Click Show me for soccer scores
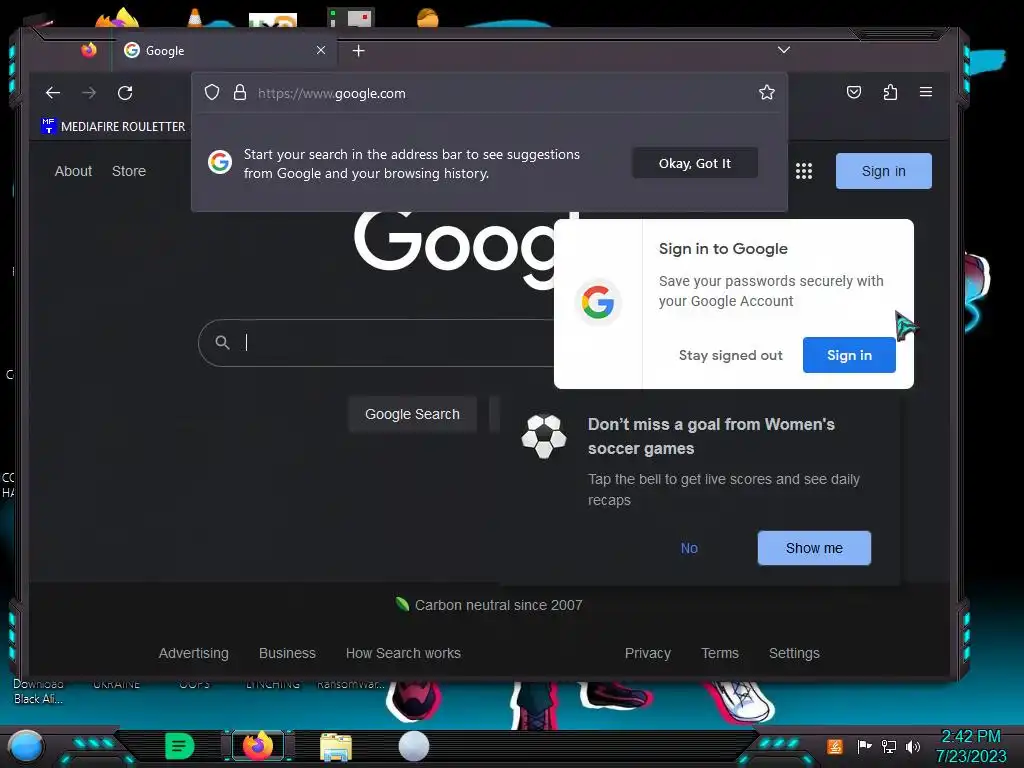Screen dimensions: 1024x768 point(814,548)
